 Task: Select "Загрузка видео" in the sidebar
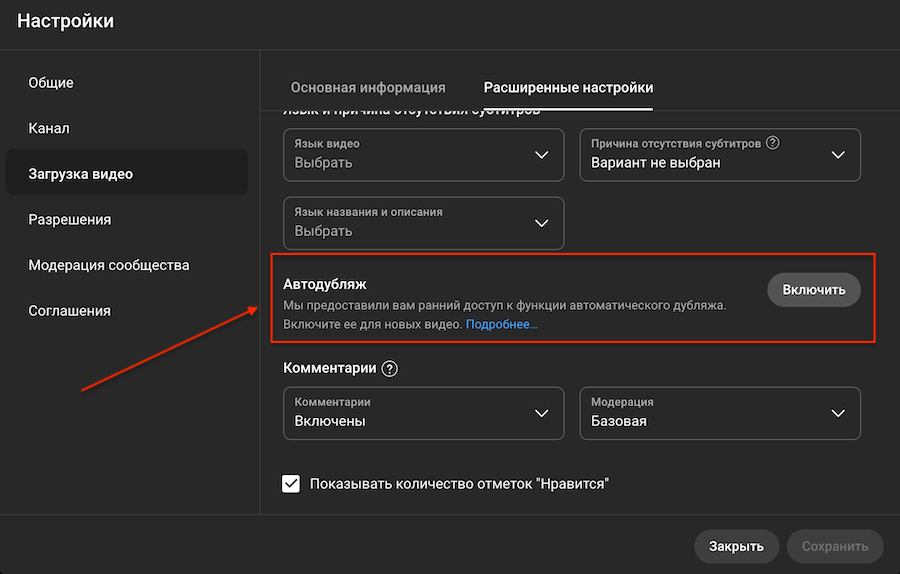coord(80,174)
